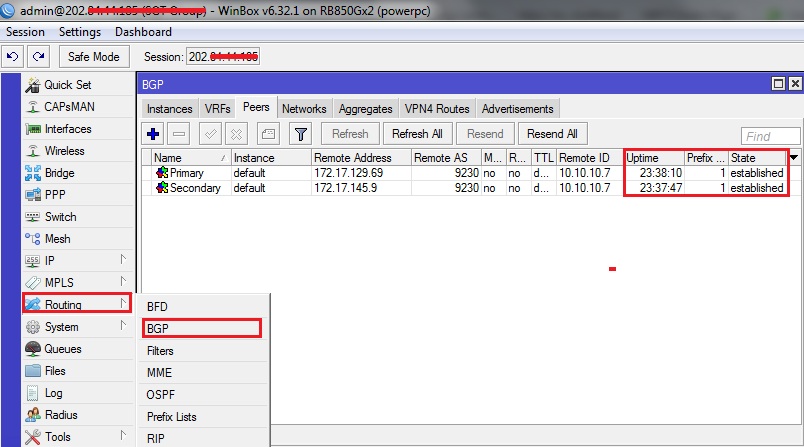Sort by the Uptime column header

[x=654, y=158]
